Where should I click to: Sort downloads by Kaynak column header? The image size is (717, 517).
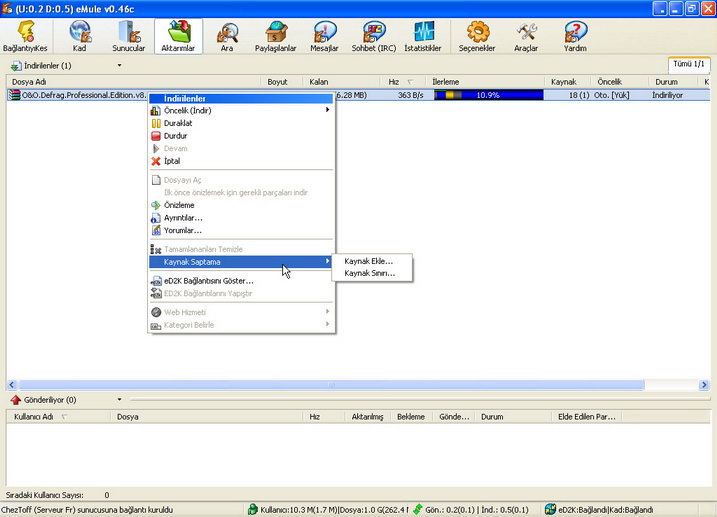coord(567,82)
